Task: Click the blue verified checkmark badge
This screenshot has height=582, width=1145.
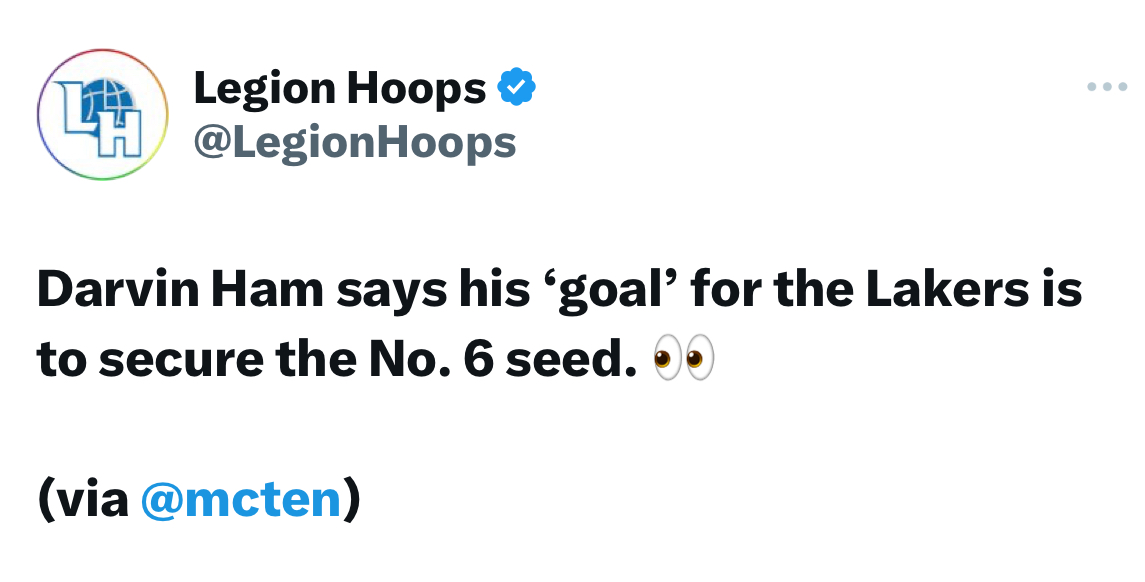Action: (x=516, y=87)
